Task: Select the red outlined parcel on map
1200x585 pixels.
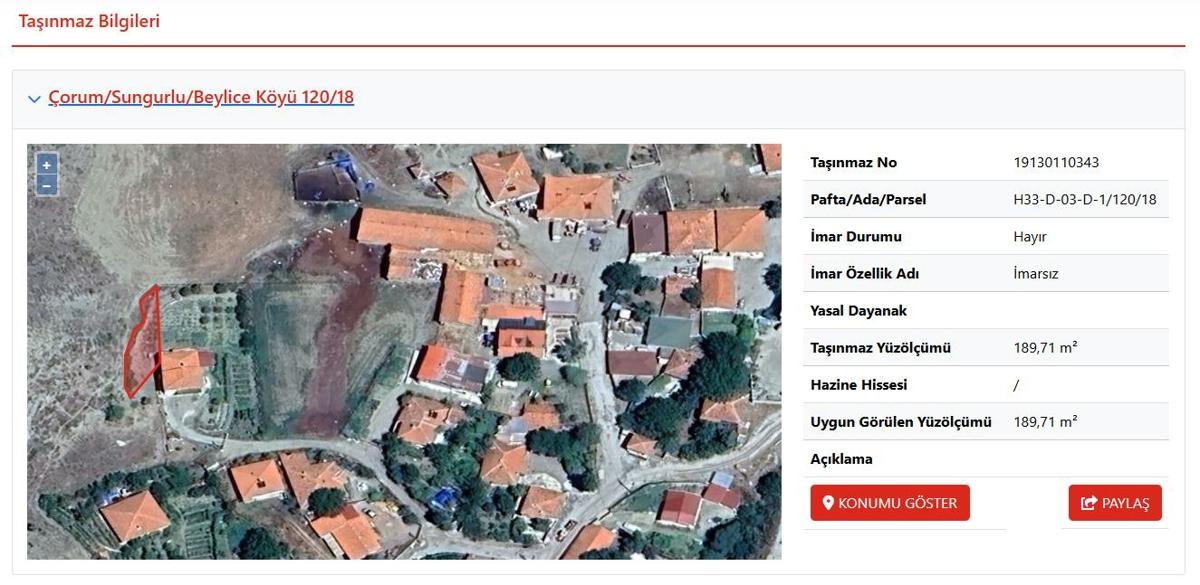Action: point(140,345)
